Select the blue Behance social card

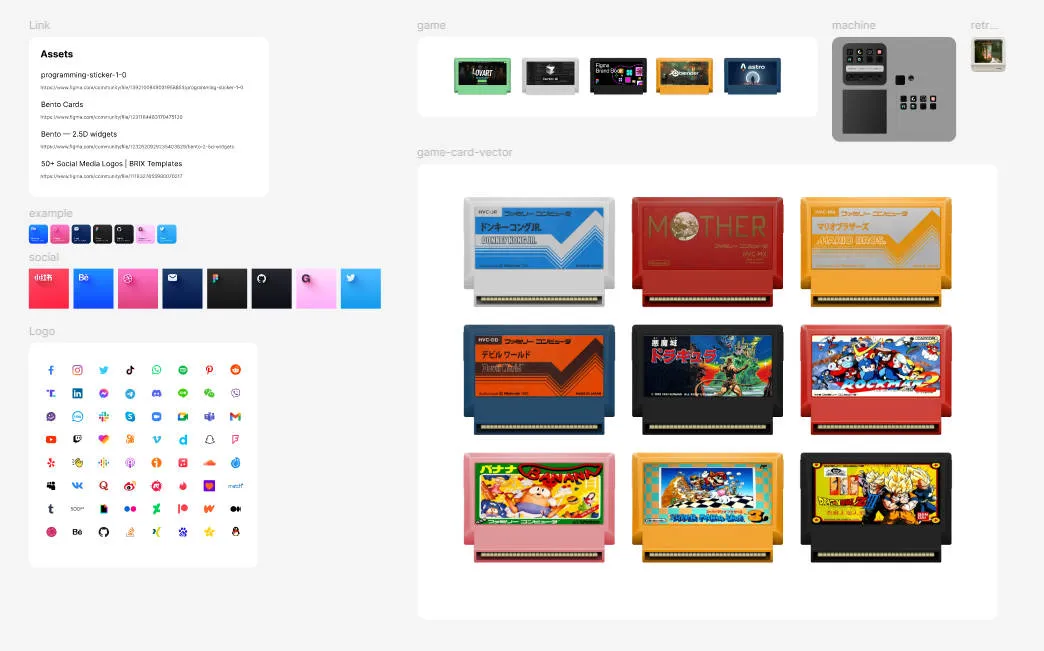(x=93, y=288)
